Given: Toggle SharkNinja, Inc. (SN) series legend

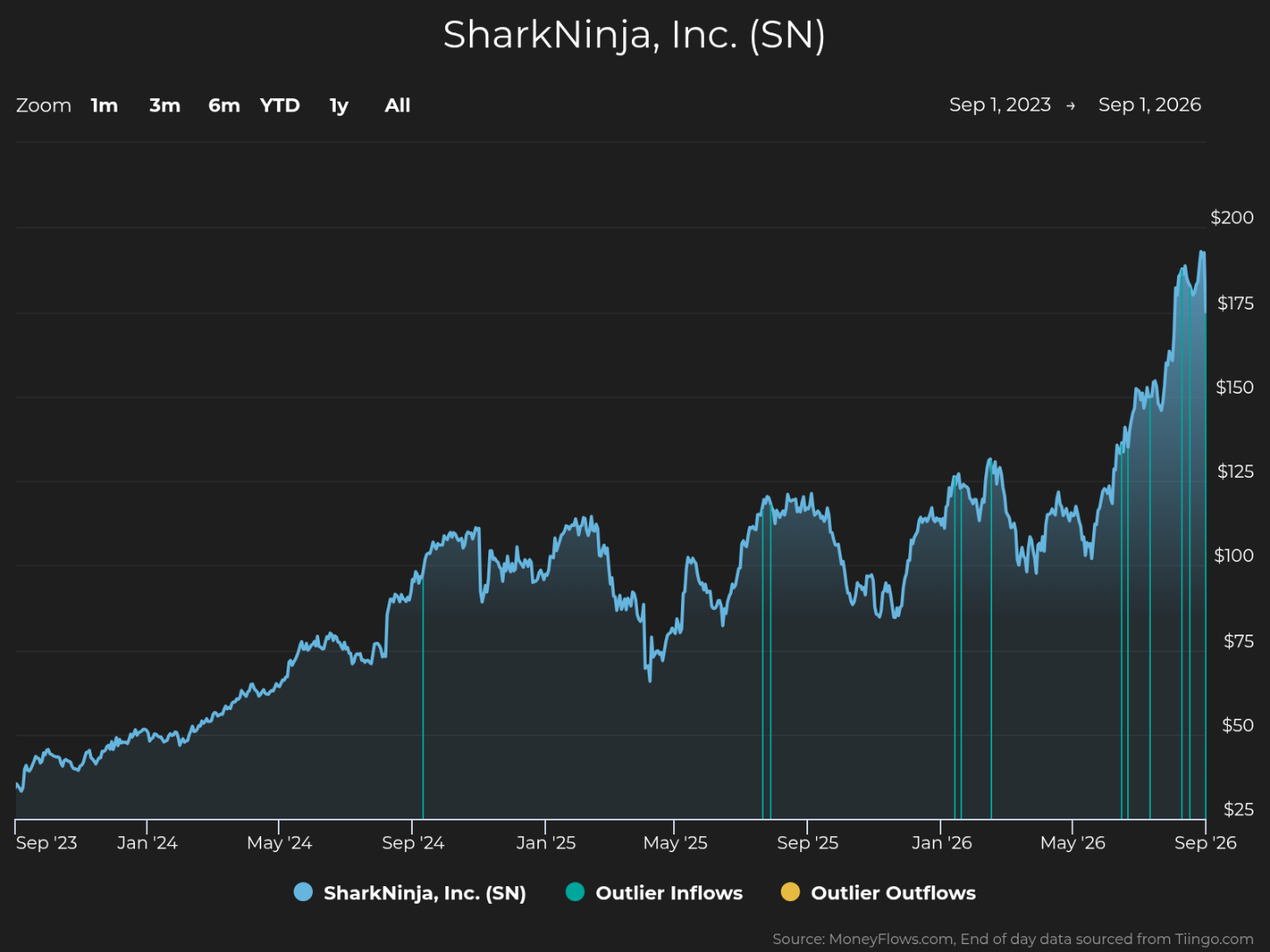Looking at the screenshot, I should (x=410, y=892).
